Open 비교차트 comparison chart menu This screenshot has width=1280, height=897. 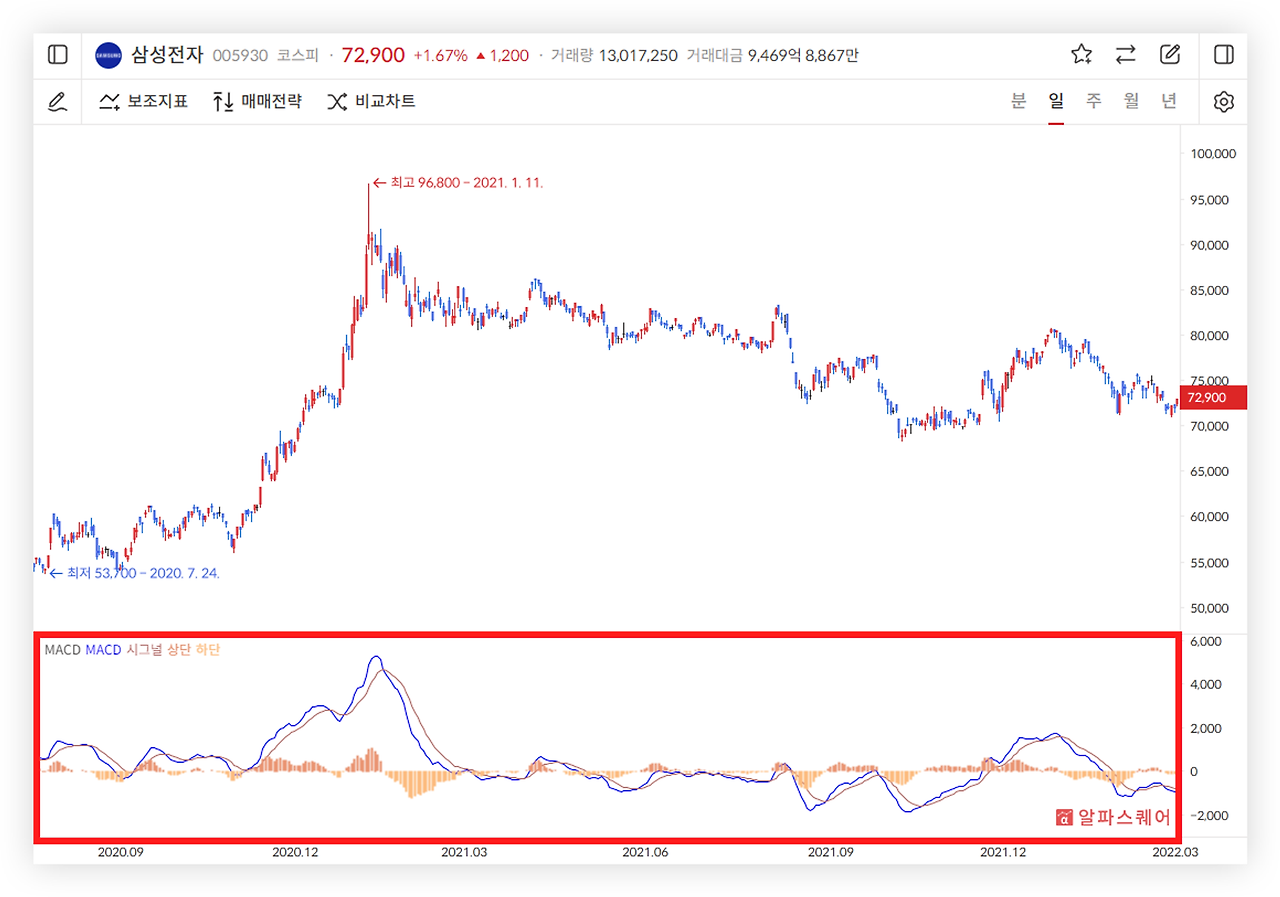coord(371,101)
